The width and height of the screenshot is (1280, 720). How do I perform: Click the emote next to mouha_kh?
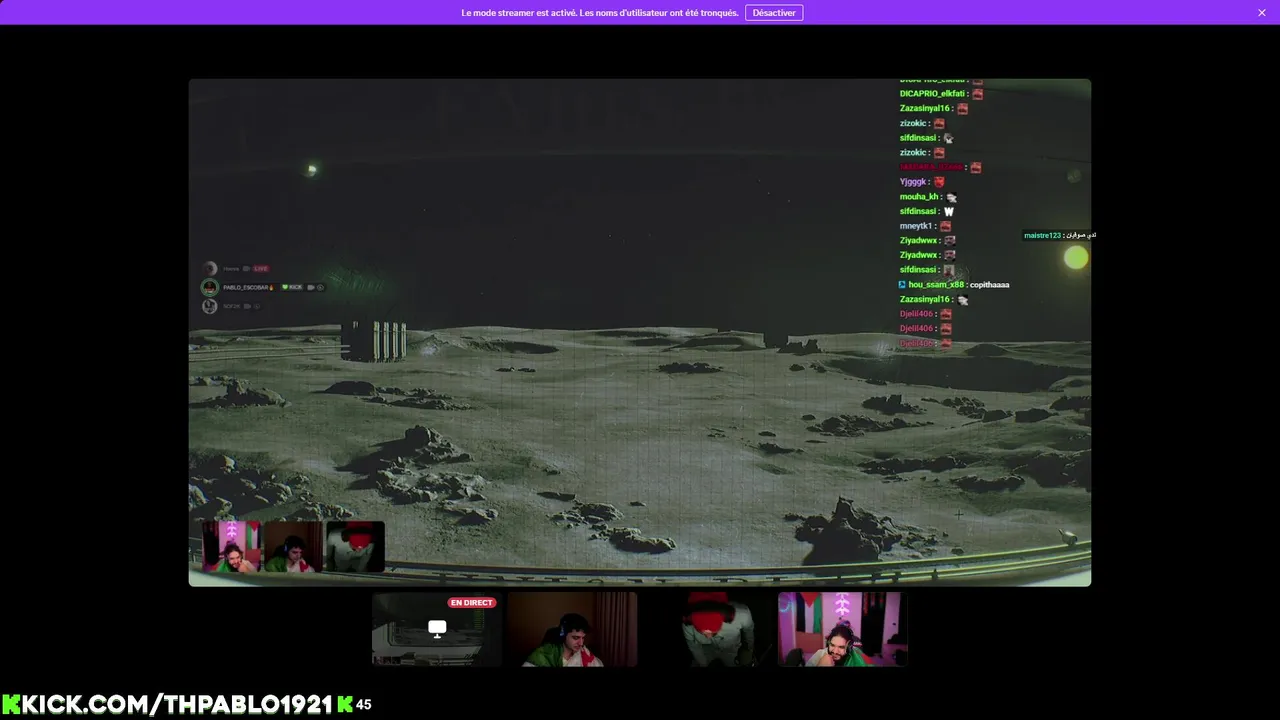click(x=952, y=197)
